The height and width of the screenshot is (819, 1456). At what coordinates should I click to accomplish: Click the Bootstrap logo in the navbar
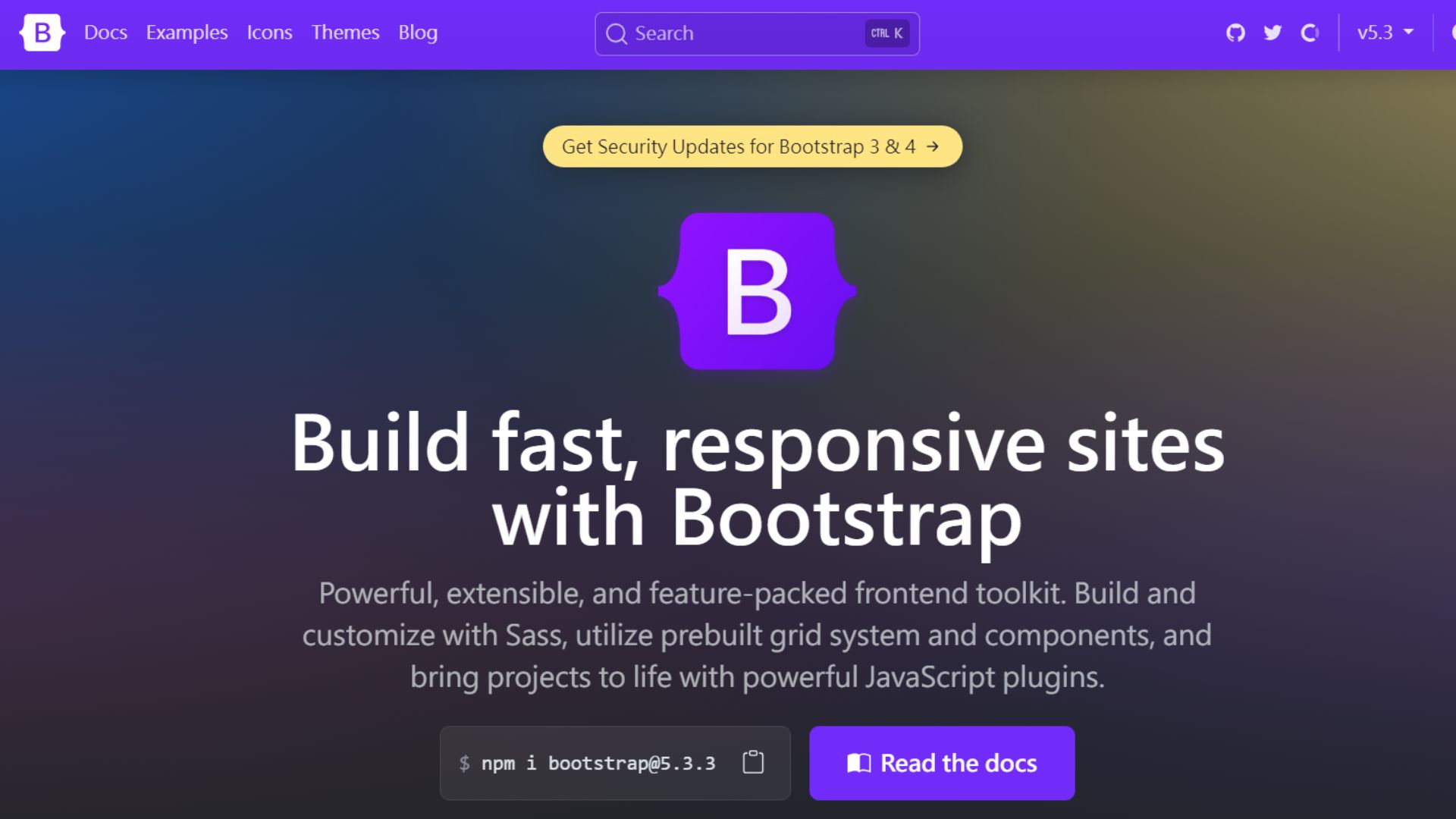point(42,33)
